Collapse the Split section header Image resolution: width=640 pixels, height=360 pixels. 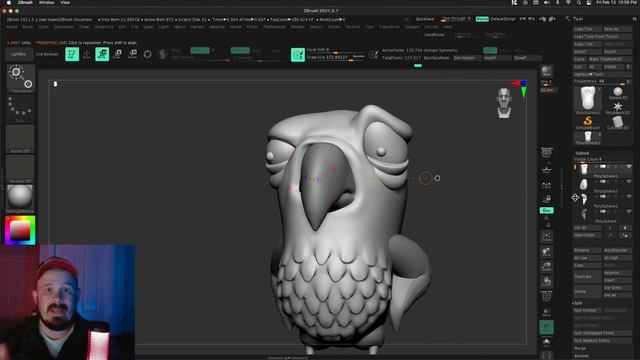pos(578,303)
